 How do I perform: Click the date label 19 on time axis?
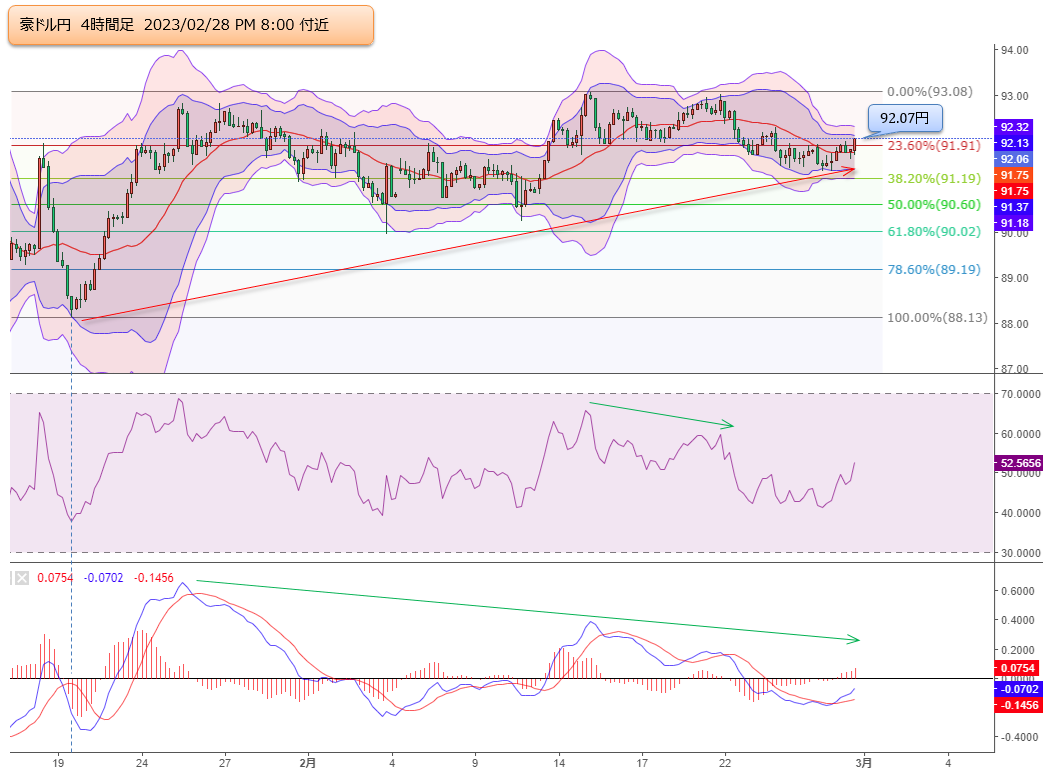point(59,763)
